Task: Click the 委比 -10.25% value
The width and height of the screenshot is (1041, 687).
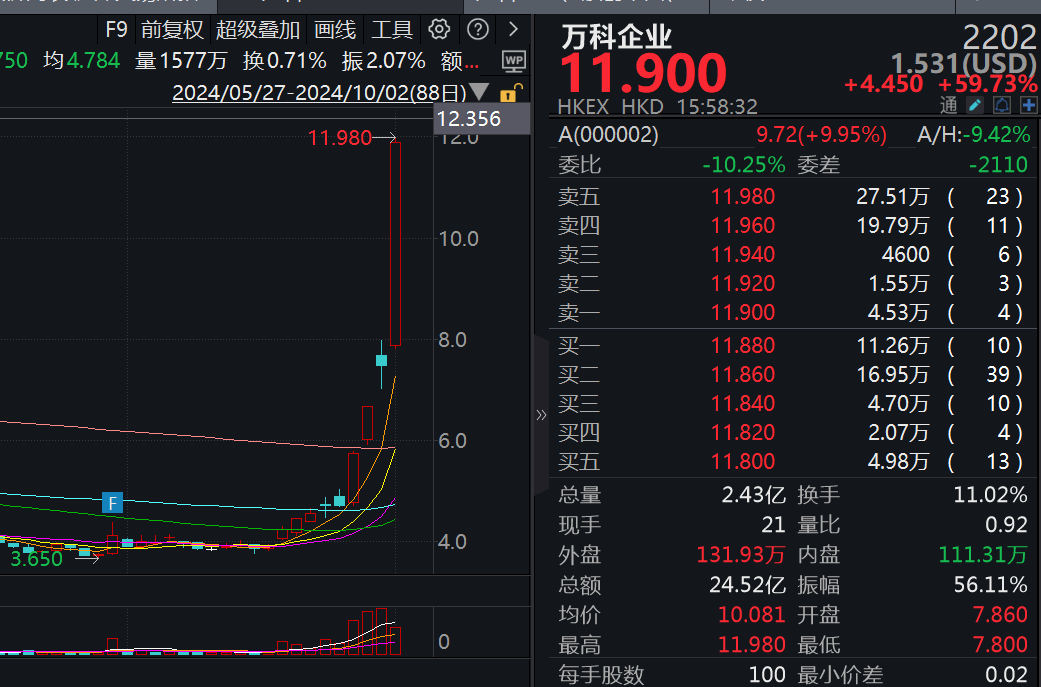Action: pyautogui.click(x=744, y=164)
